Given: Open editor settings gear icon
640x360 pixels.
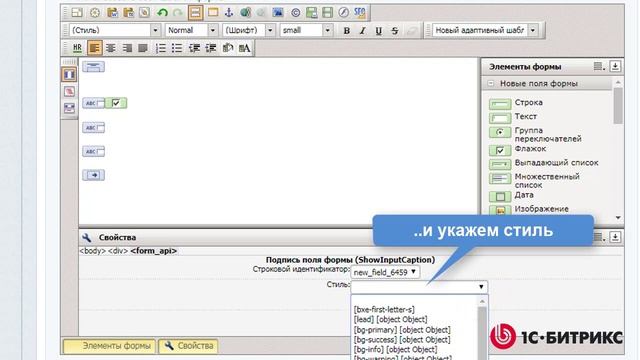Looking at the screenshot, I should 95,13.
